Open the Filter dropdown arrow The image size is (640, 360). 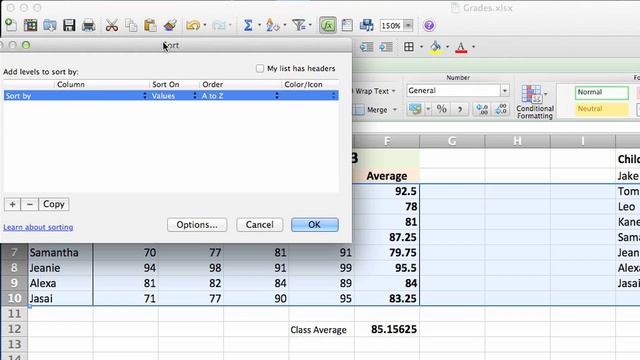[310, 25]
